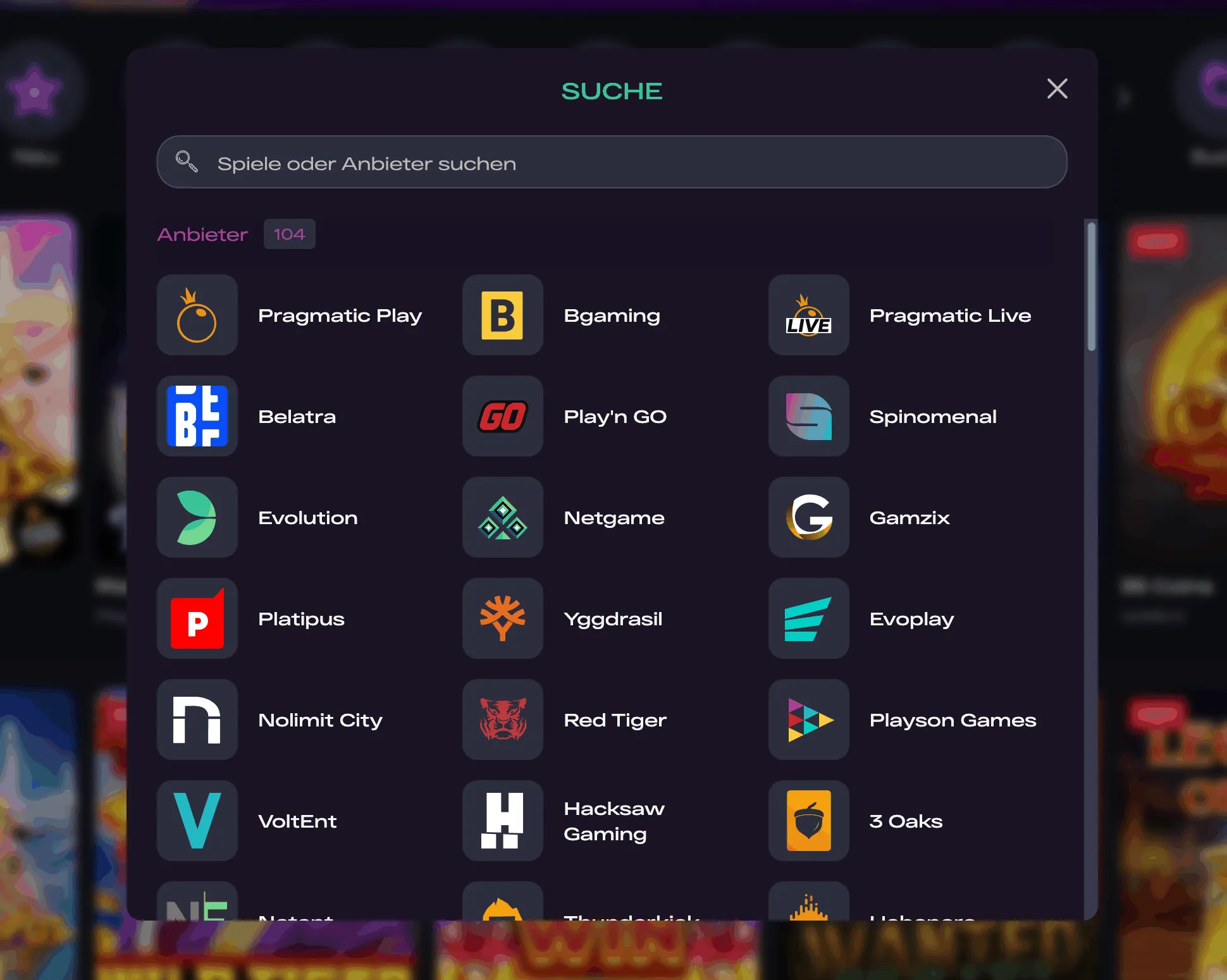Select the Spinomenal provider icon
This screenshot has width=1227, height=980.
point(808,416)
